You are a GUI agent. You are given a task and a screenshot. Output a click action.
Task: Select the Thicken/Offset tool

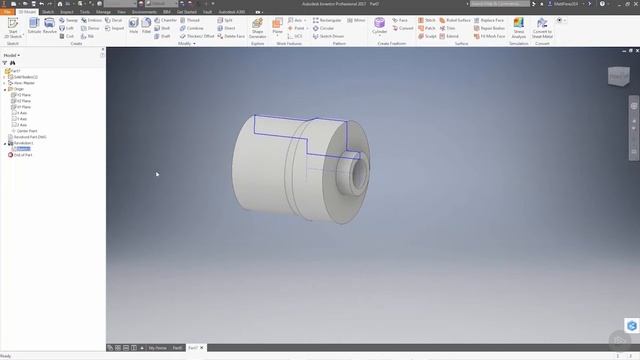click(x=197, y=36)
